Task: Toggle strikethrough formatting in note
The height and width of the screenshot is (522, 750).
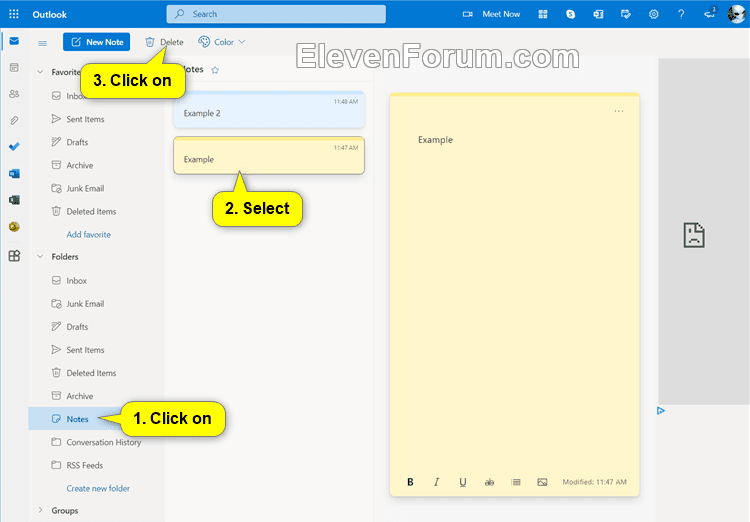Action: (489, 482)
